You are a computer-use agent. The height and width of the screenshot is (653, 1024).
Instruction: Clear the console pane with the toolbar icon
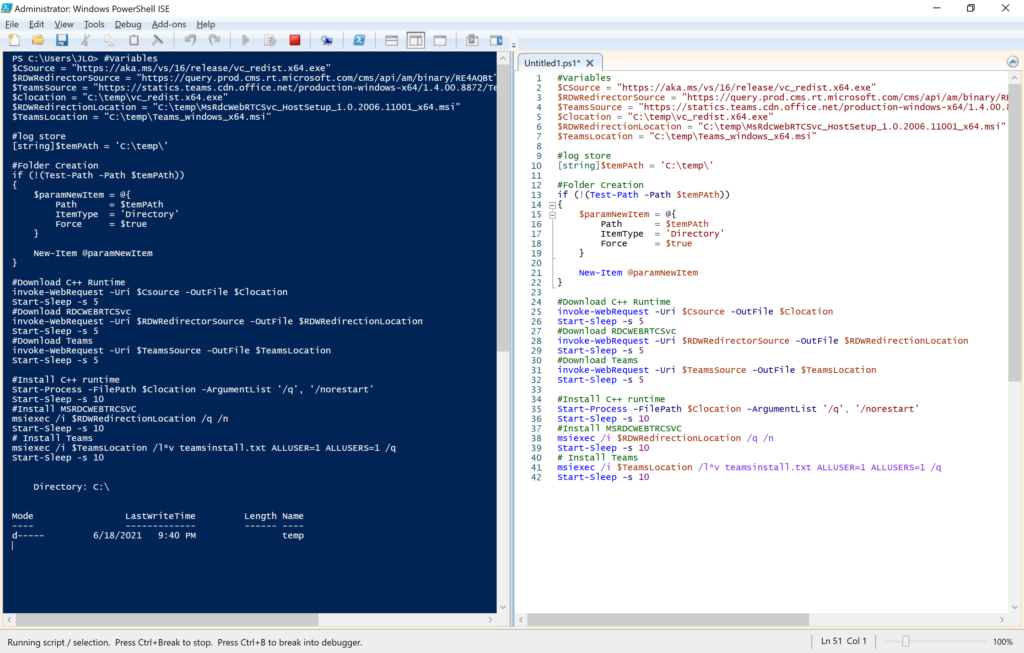click(x=157, y=40)
